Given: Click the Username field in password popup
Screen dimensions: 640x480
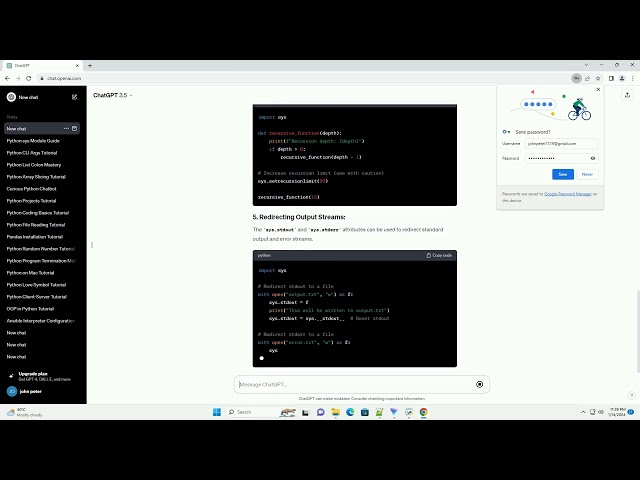Looking at the screenshot, I should 562,143.
